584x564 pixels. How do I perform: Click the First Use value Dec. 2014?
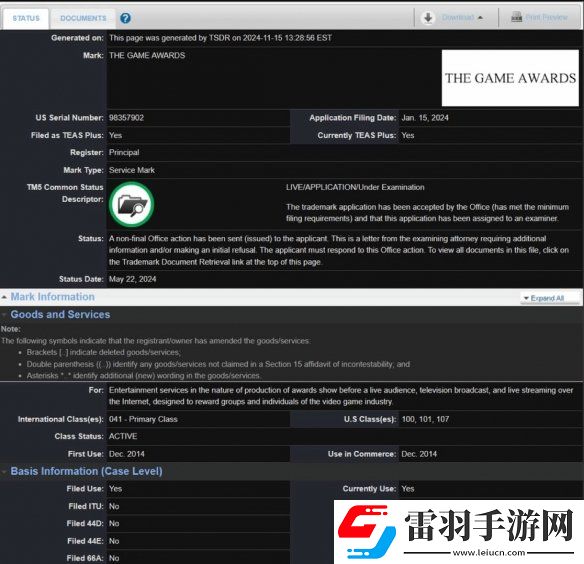tap(127, 454)
